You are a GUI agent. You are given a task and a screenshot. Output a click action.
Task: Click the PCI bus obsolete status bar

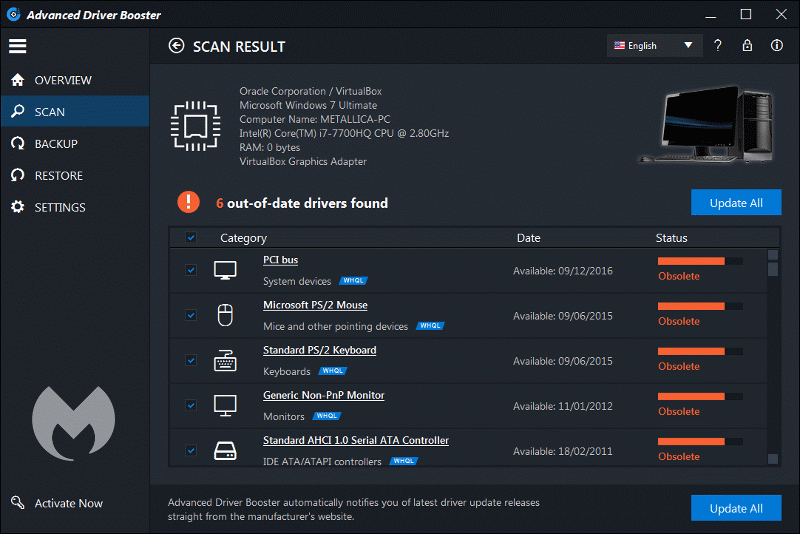[700, 261]
